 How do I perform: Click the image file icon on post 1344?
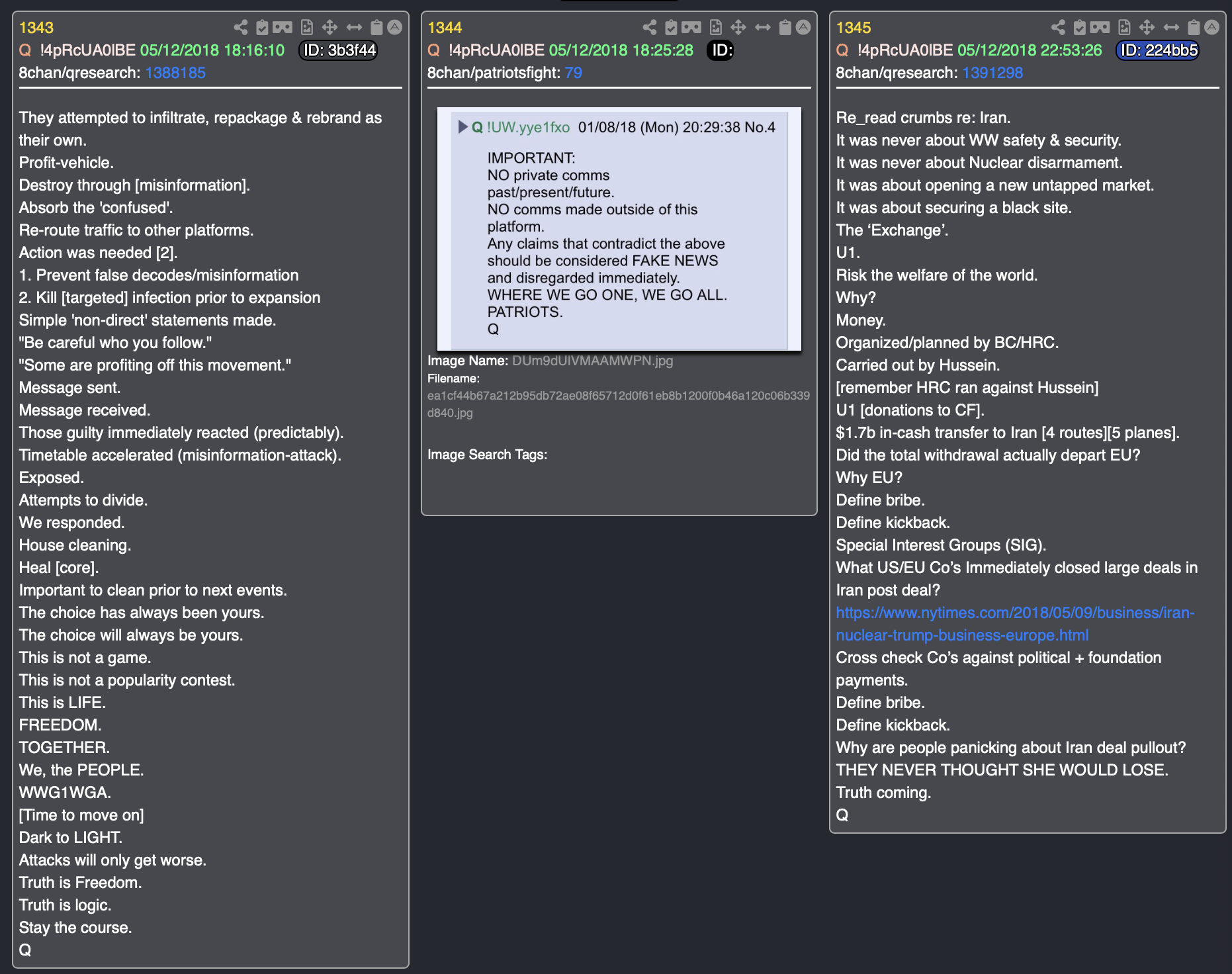pyautogui.click(x=715, y=27)
